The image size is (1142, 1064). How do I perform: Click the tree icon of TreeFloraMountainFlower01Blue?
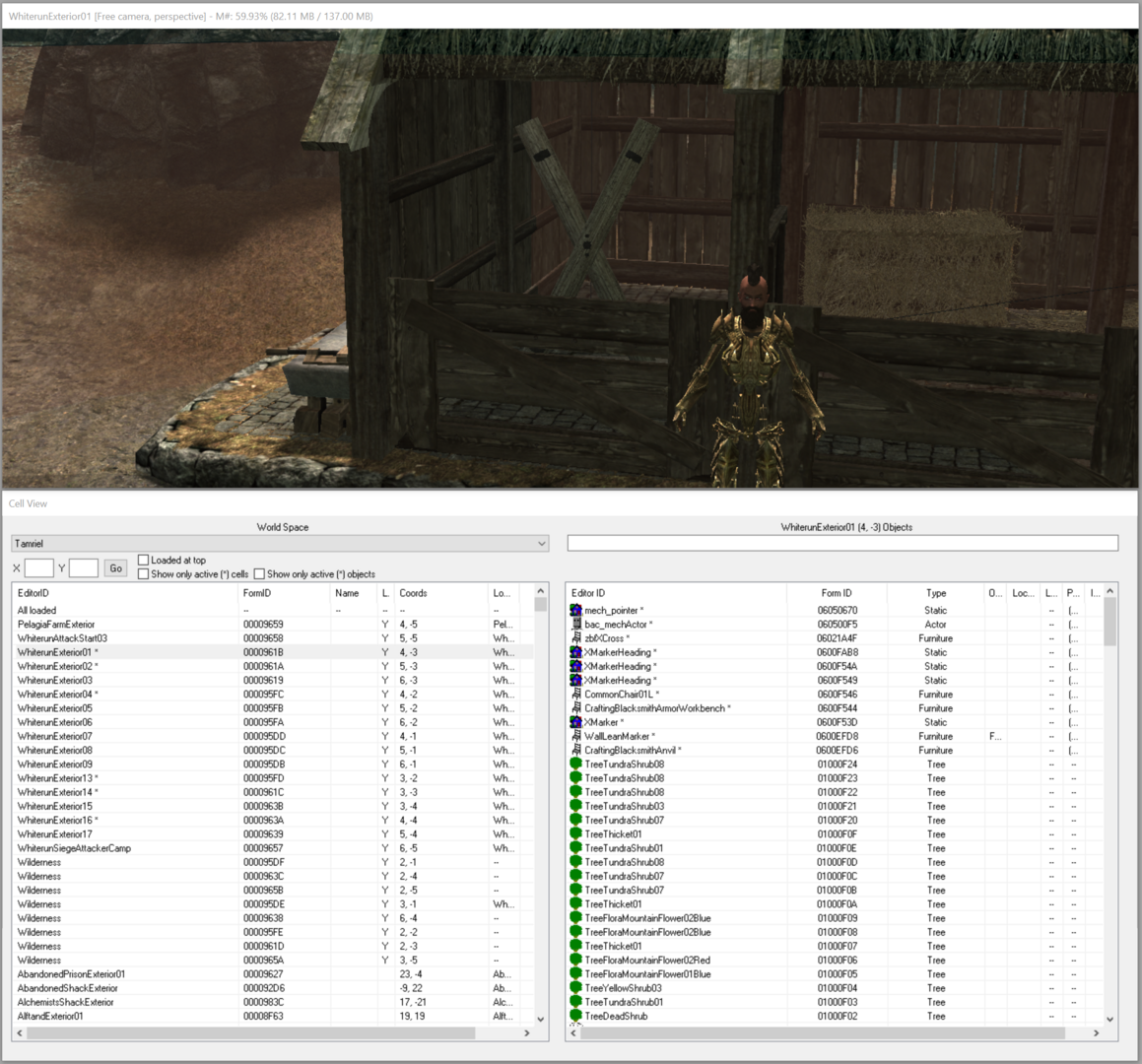[x=575, y=973]
